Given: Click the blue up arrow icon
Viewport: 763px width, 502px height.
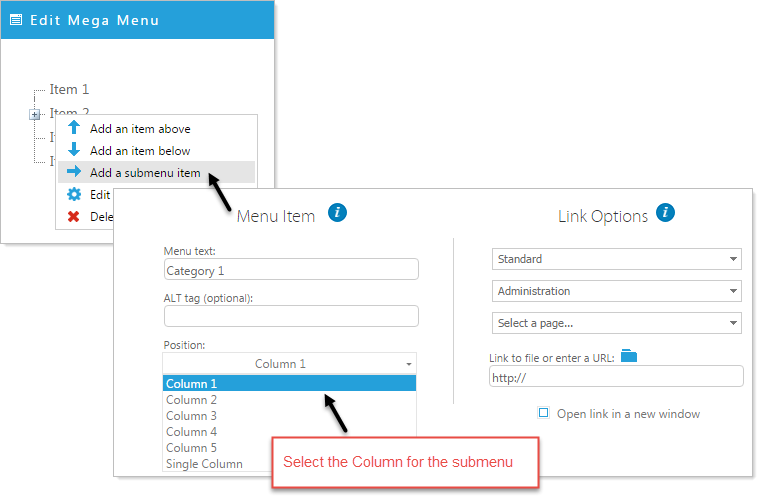Looking at the screenshot, I should (x=74, y=127).
